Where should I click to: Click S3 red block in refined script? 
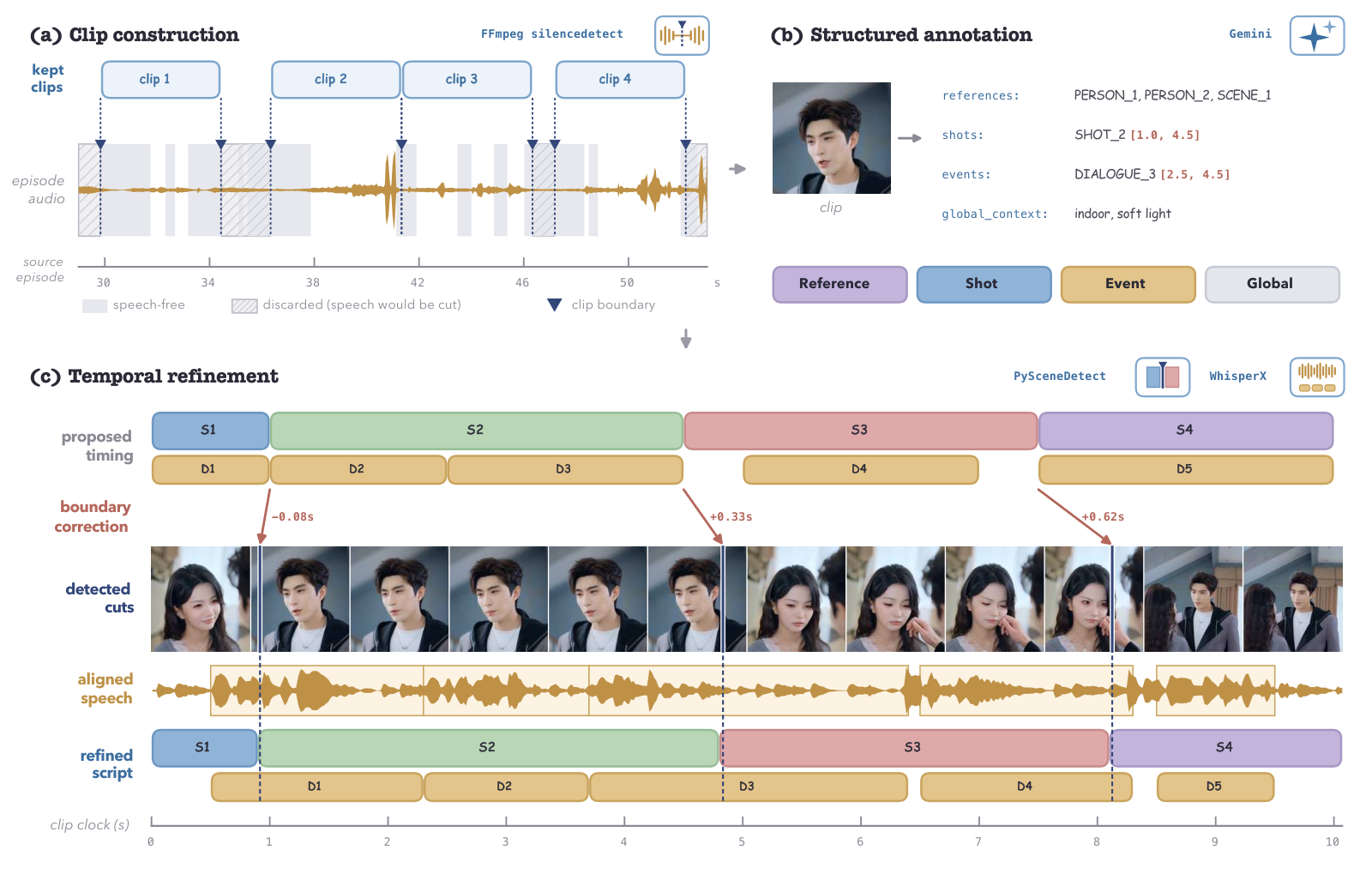[x=914, y=748]
